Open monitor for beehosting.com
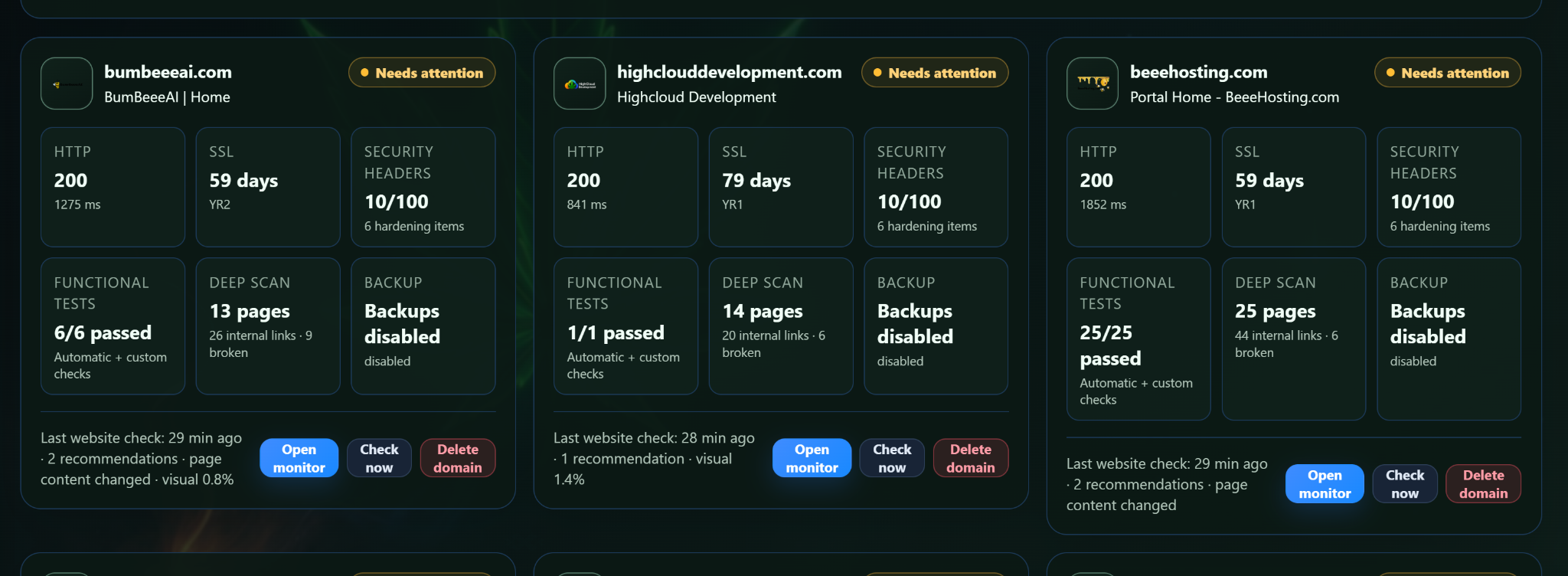This screenshot has height=576, width=1568. pyautogui.click(x=1325, y=484)
